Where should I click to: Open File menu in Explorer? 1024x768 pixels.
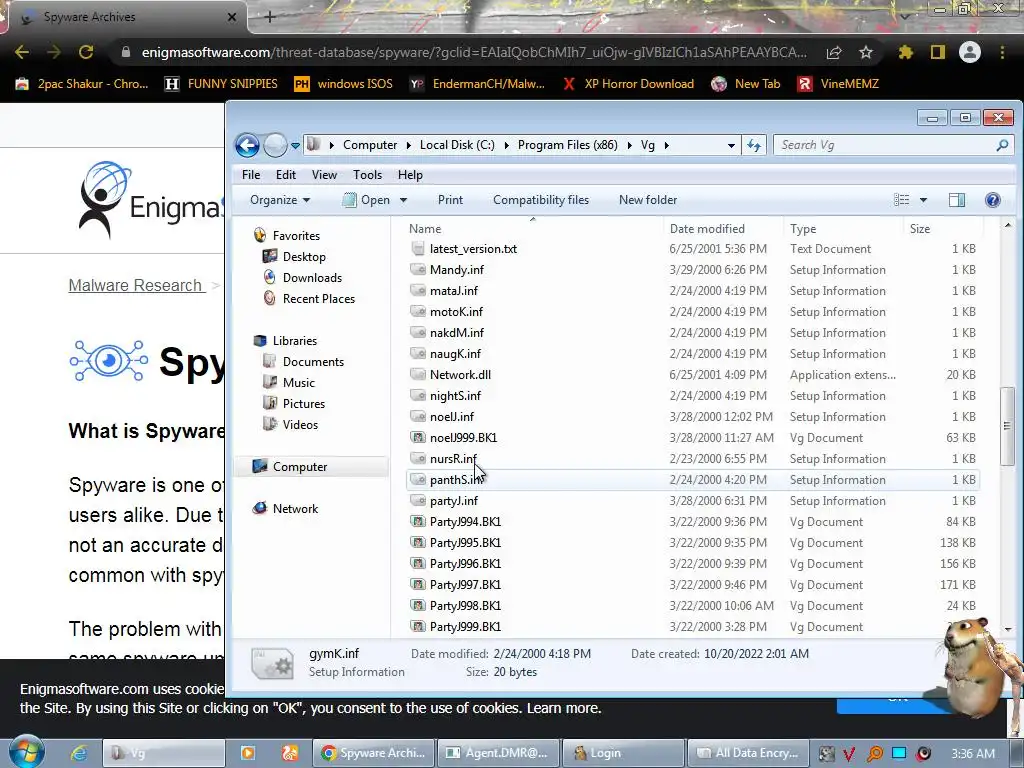coord(251,175)
